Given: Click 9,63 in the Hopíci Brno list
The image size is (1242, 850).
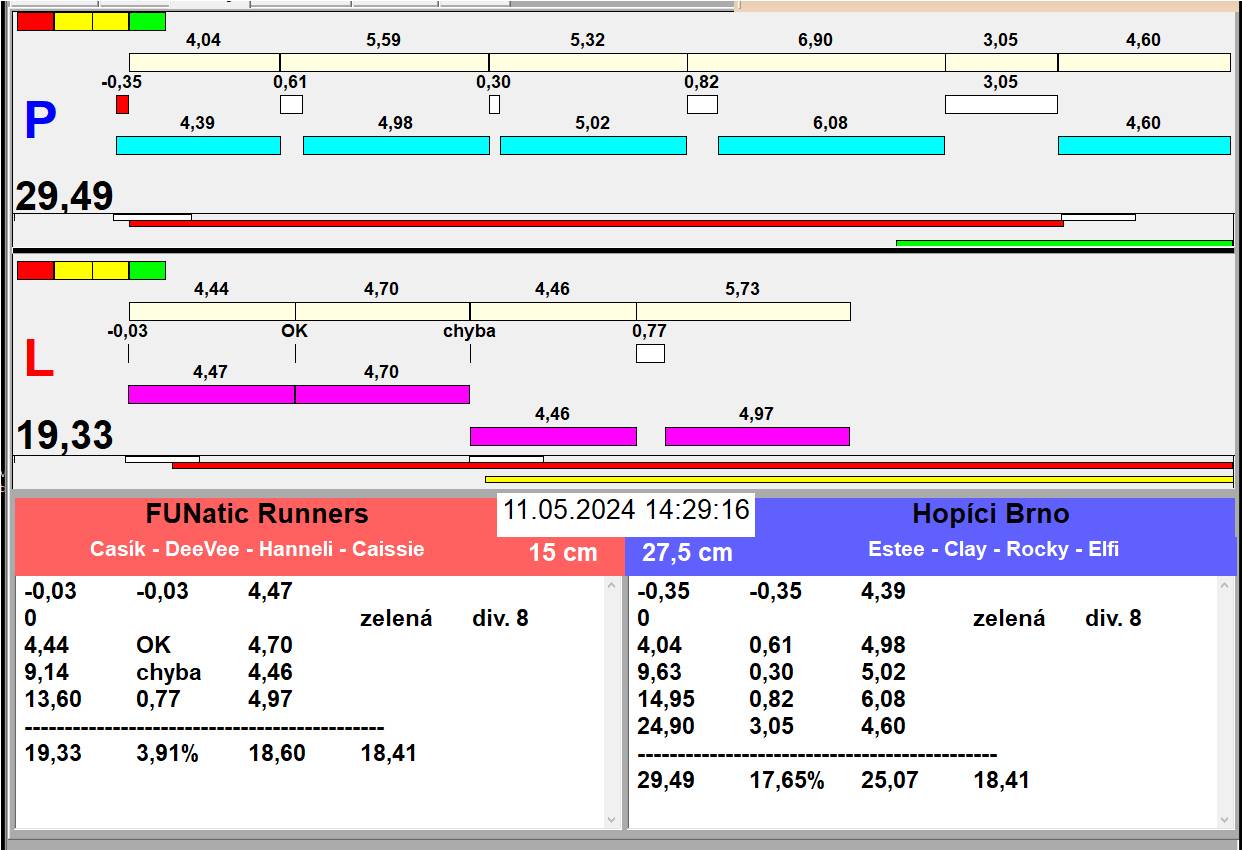Looking at the screenshot, I should (659, 672).
